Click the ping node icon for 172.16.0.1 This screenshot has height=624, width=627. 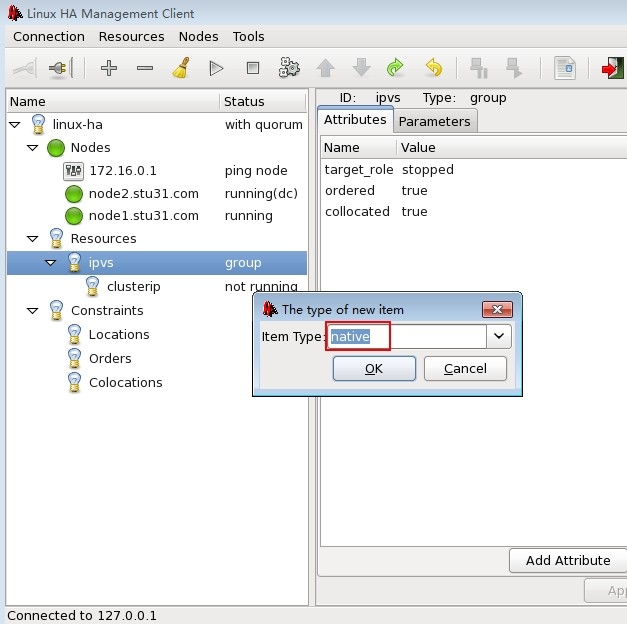coord(74,171)
